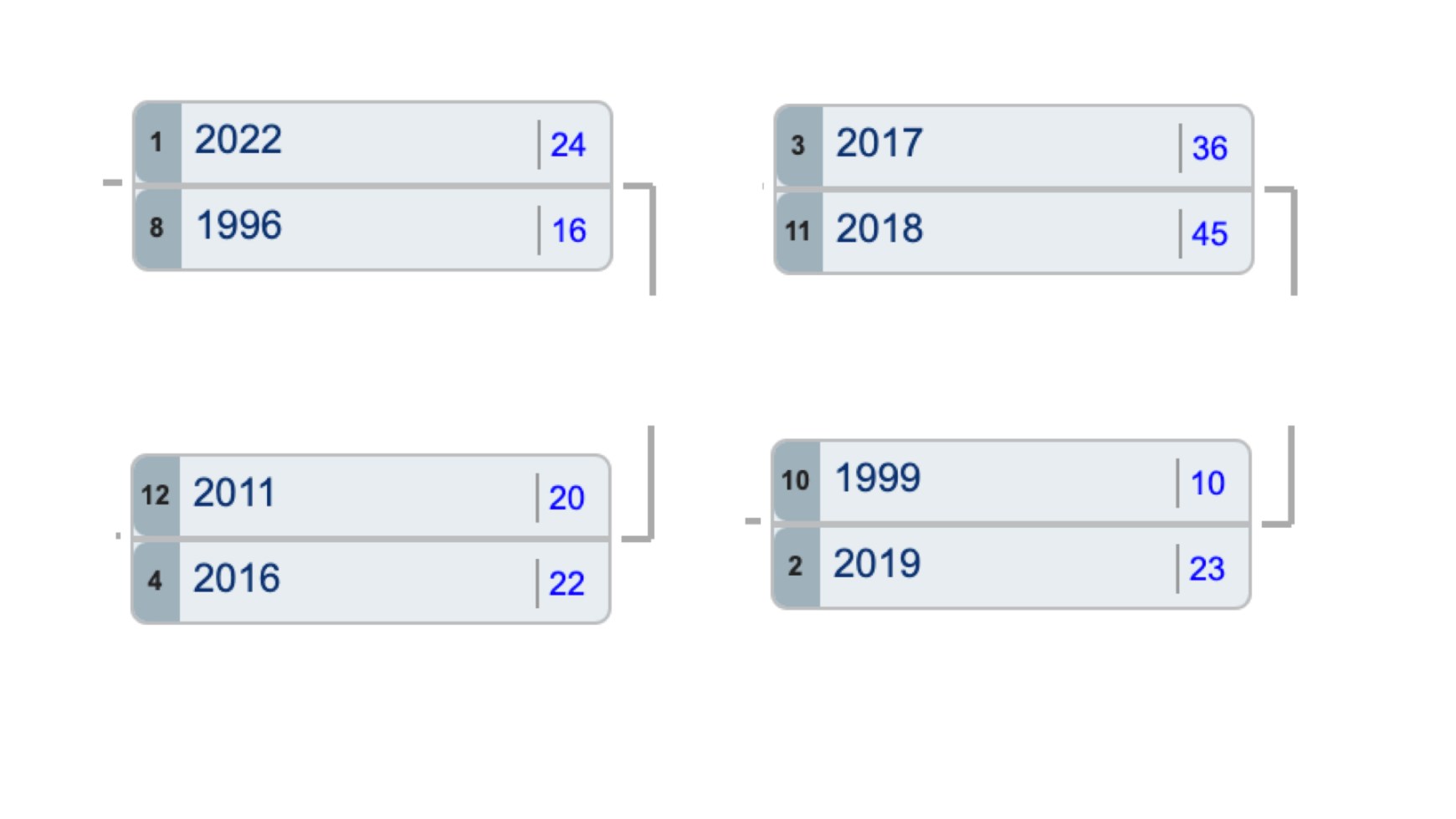Select seed 2 badge beside 2019
This screenshot has height=819, width=1456.
tap(795, 566)
